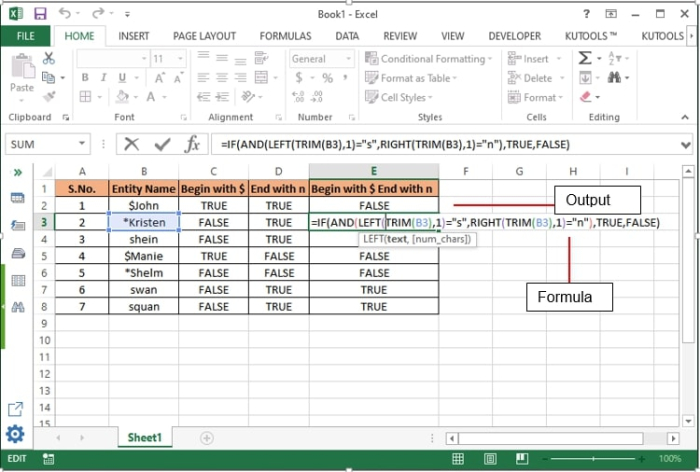Open the General number format dropdown
The width and height of the screenshot is (700, 472).
coord(321,59)
